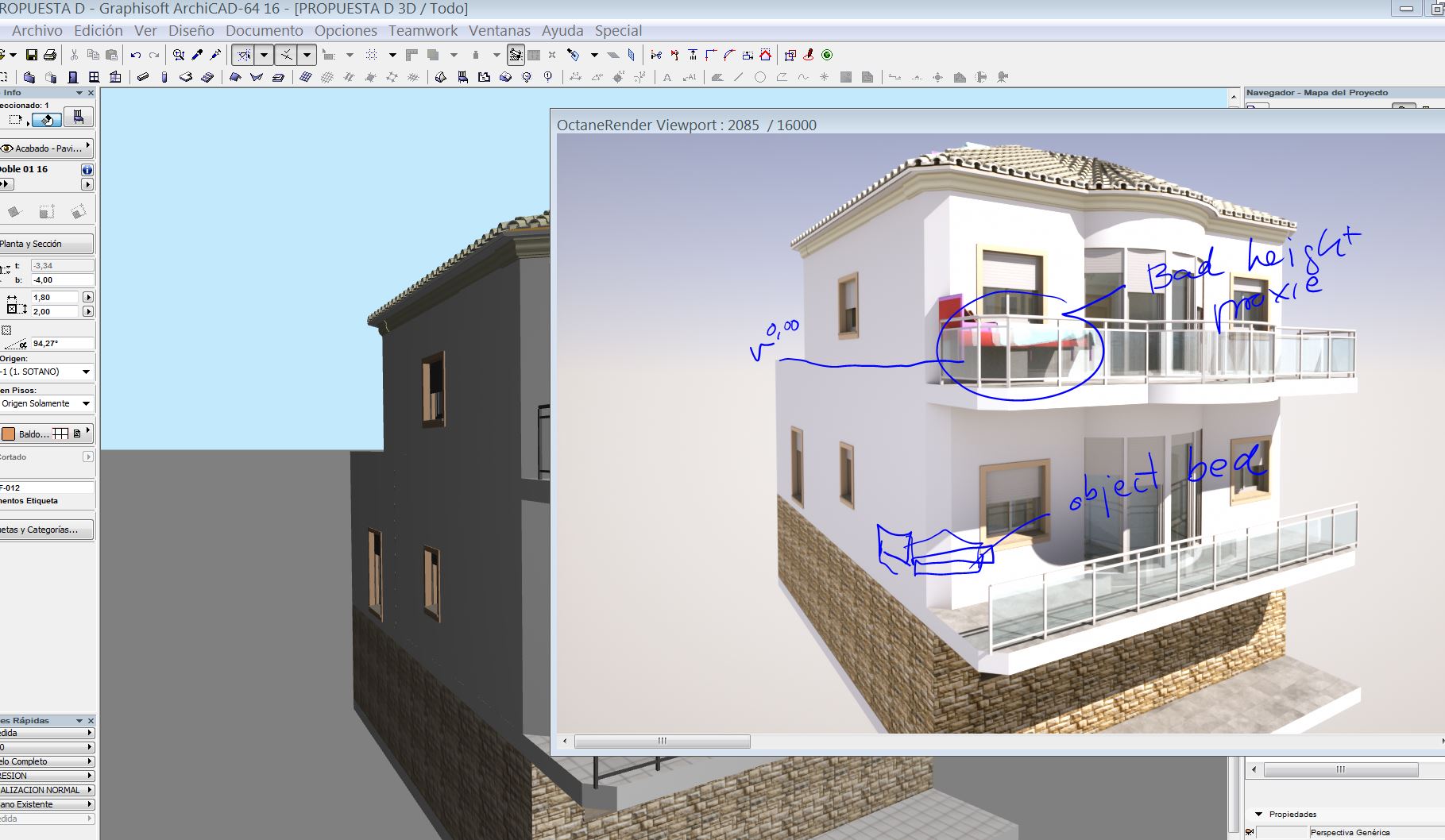Open the Origen Solamente dropdown
Viewport: 1445px width, 840px height.
[x=47, y=403]
